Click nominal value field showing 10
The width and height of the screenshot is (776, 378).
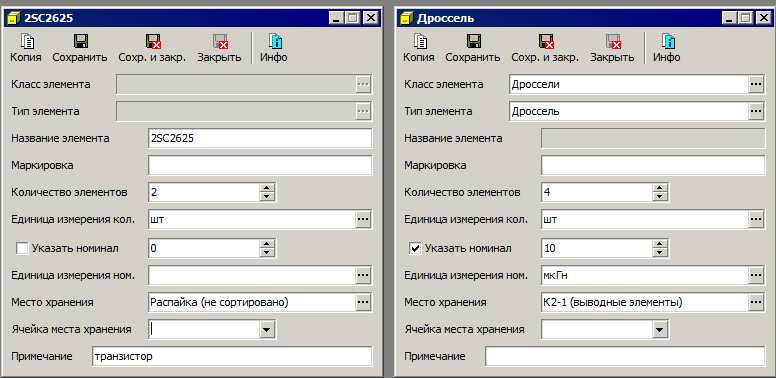596,248
